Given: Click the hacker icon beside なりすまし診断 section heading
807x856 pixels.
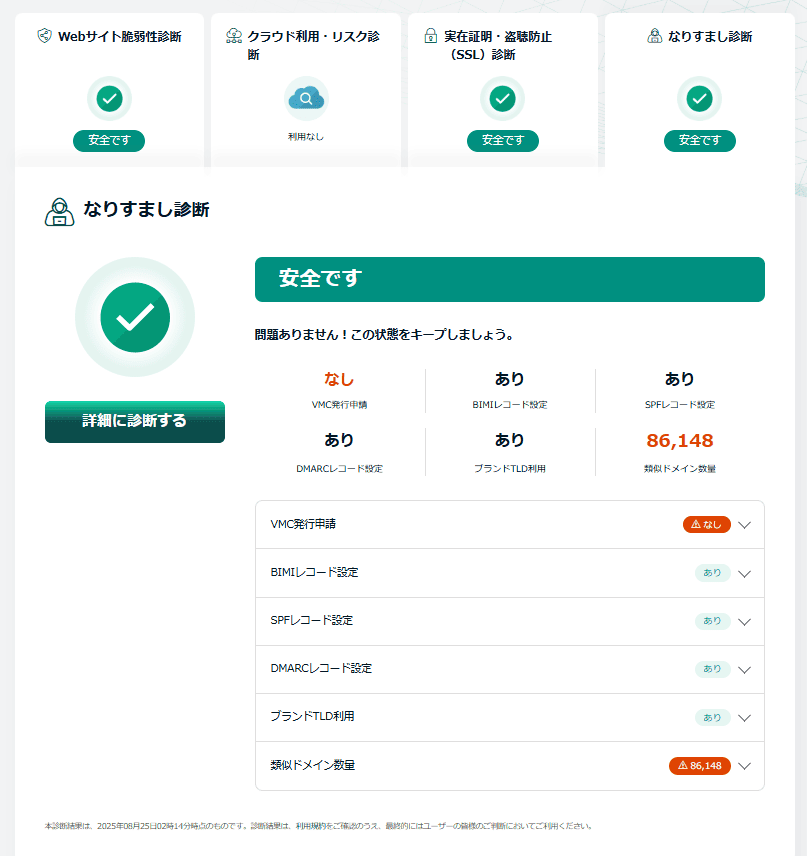Looking at the screenshot, I should tap(60, 211).
